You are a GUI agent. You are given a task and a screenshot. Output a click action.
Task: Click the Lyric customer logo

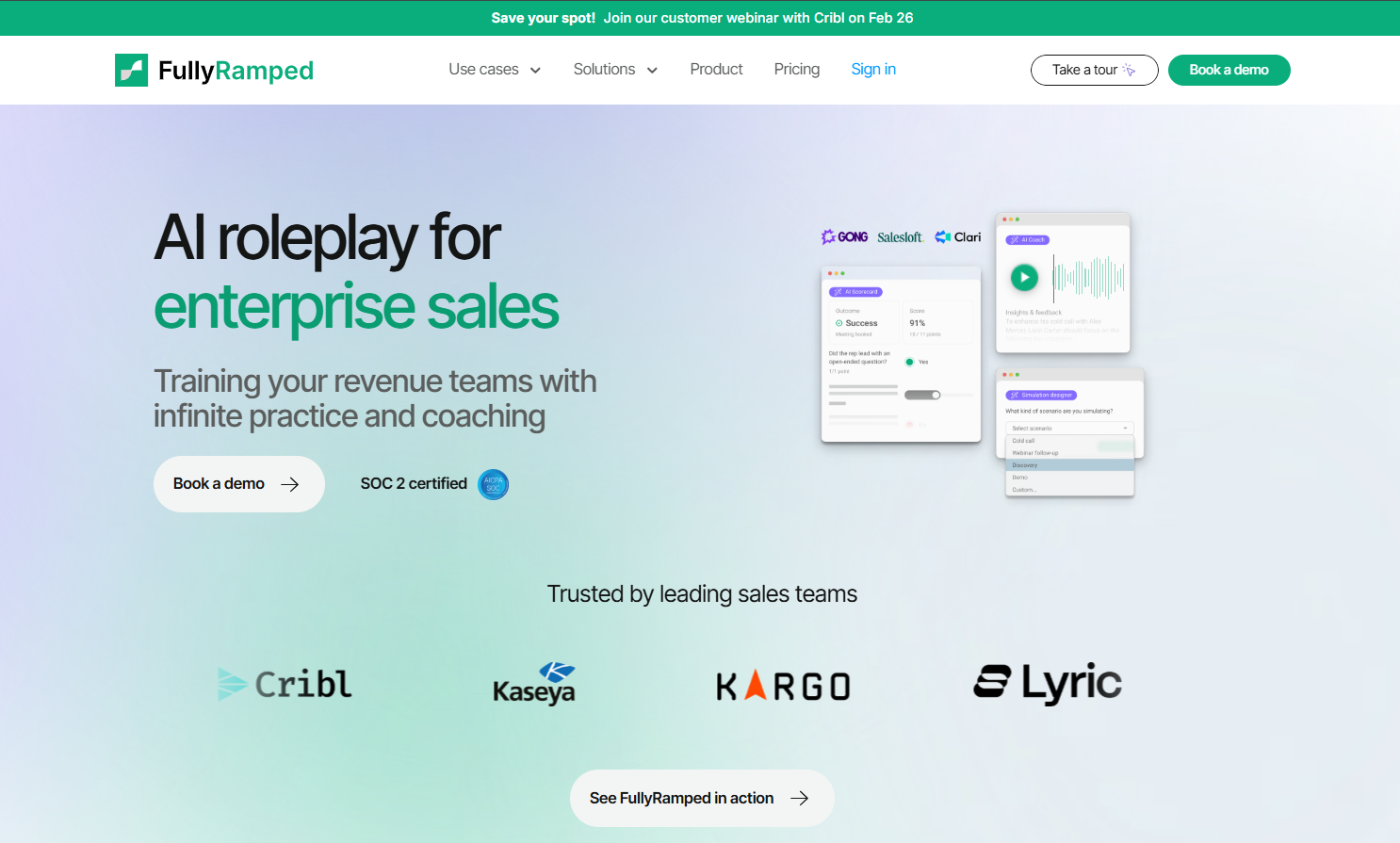(x=1048, y=683)
